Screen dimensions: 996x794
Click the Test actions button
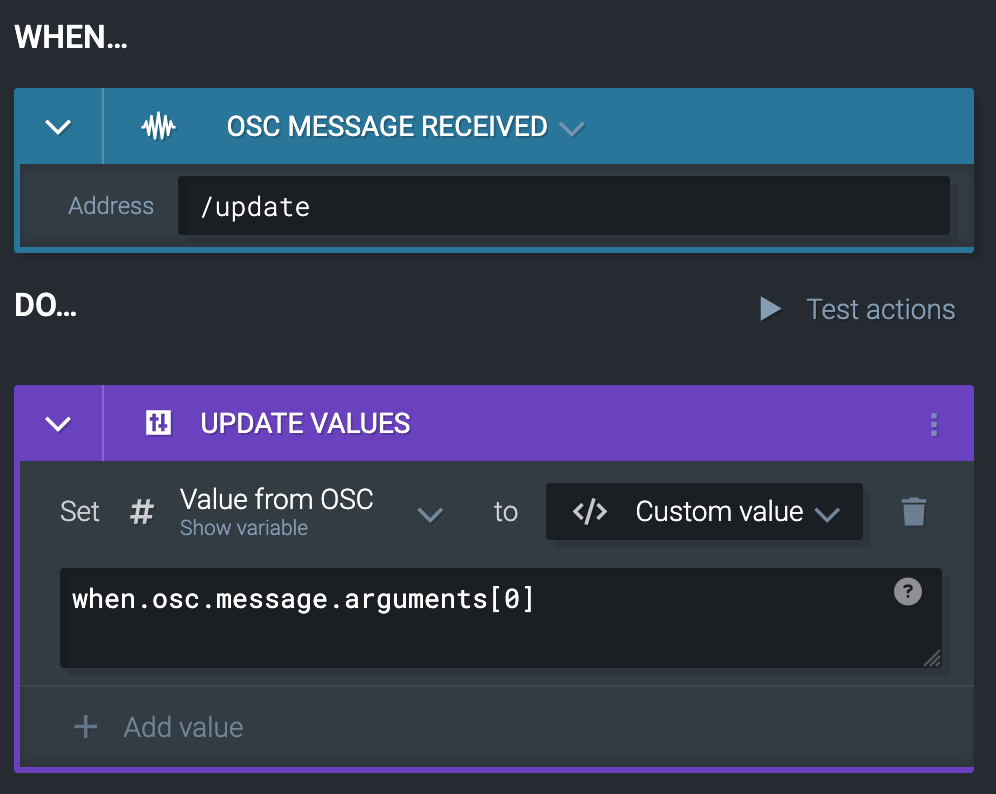(x=857, y=309)
